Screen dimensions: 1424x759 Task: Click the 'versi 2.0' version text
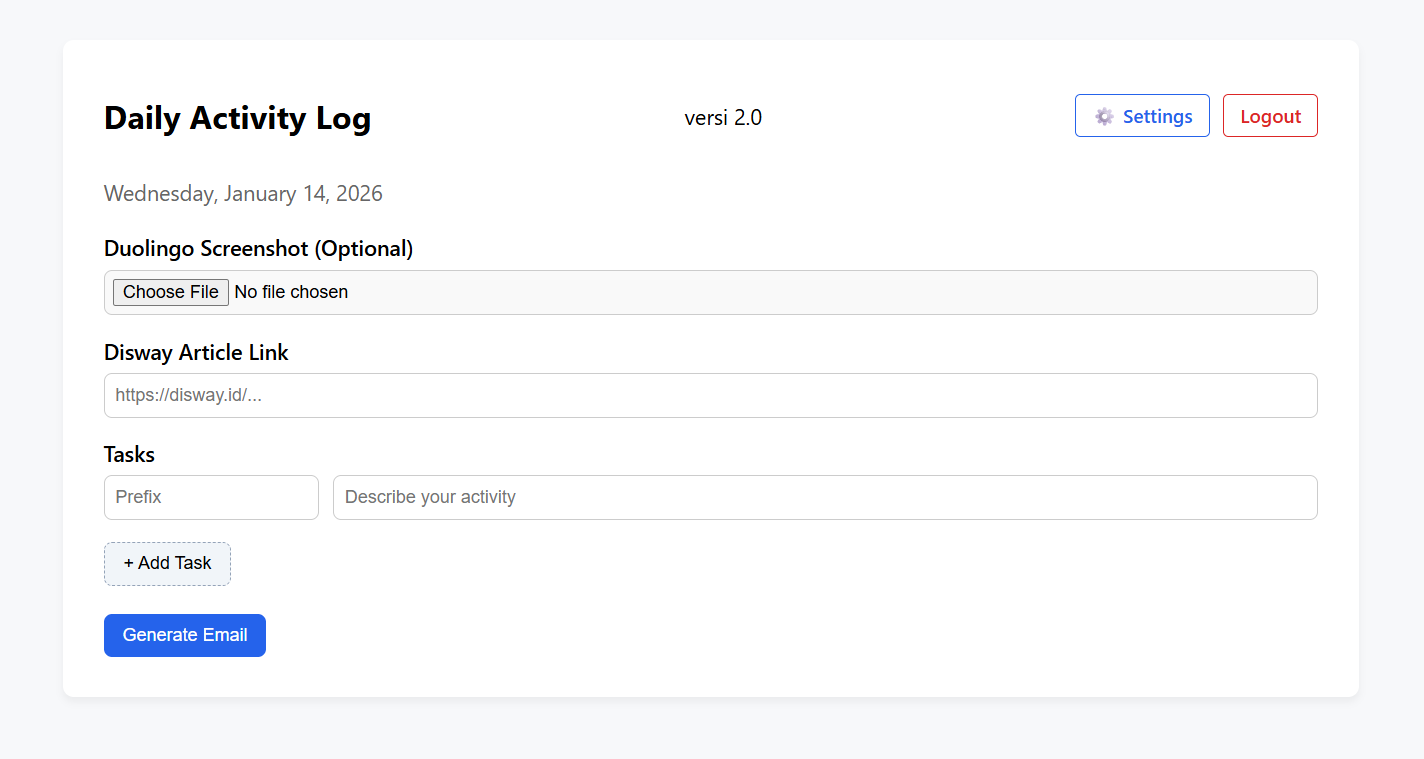(722, 118)
